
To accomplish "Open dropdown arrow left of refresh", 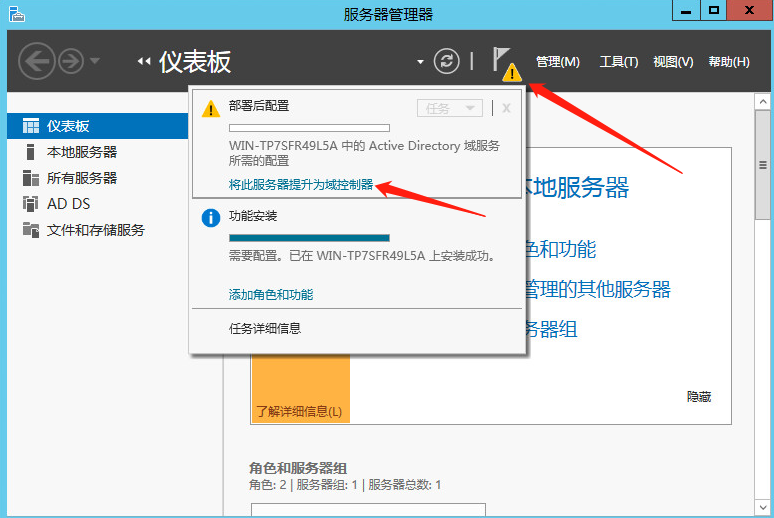I will pyautogui.click(x=420, y=62).
